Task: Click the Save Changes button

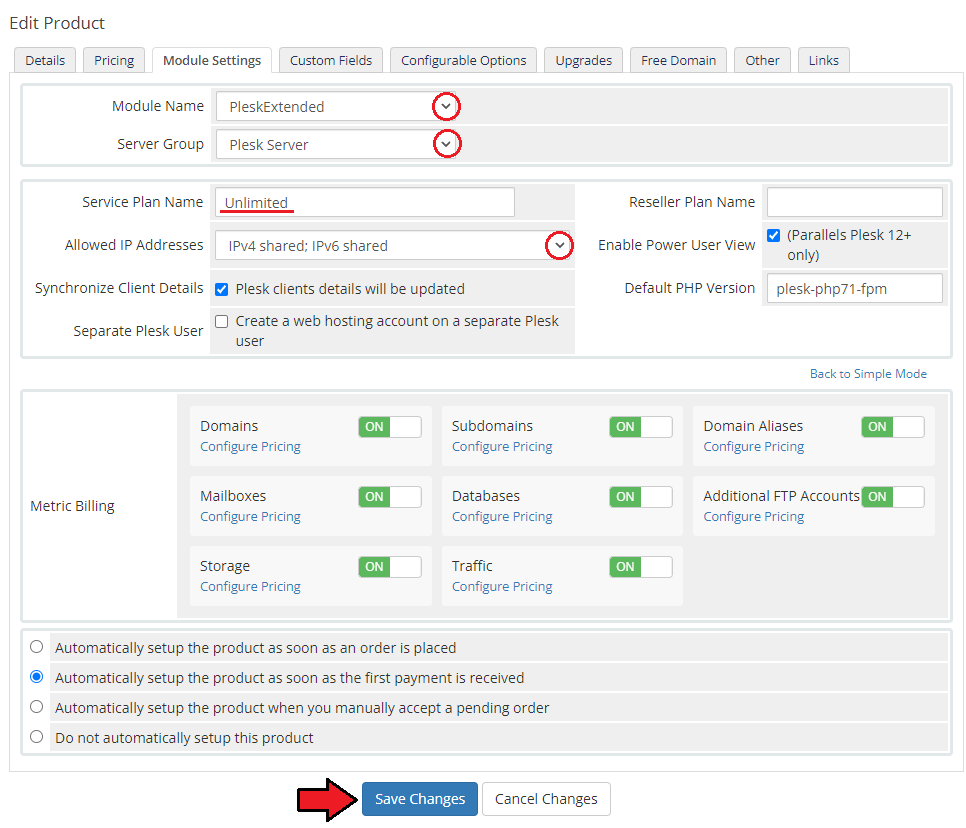Action: [420, 799]
